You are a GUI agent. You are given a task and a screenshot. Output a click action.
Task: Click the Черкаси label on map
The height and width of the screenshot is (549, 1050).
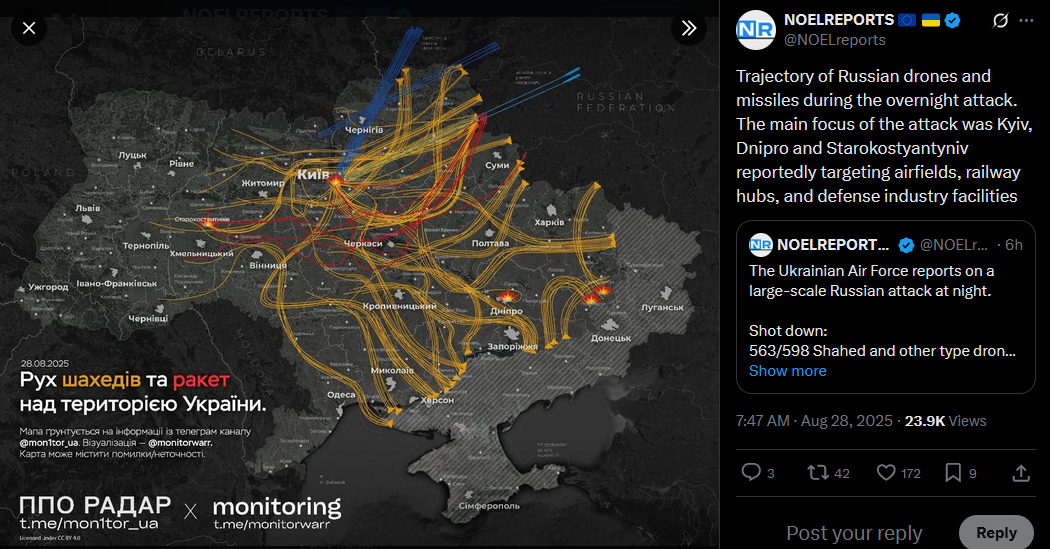click(x=363, y=244)
